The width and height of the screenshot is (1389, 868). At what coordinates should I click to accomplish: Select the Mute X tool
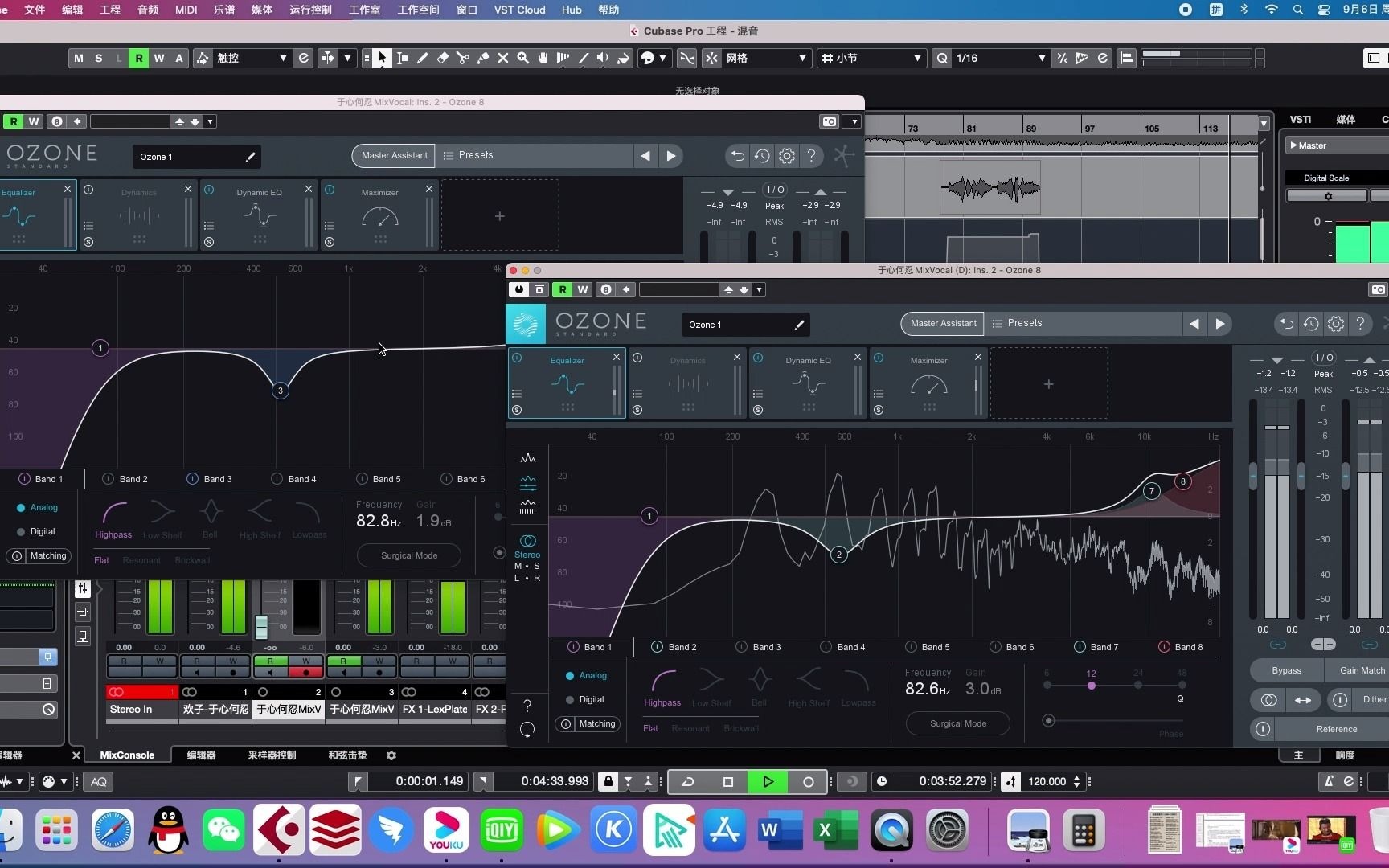coord(503,58)
